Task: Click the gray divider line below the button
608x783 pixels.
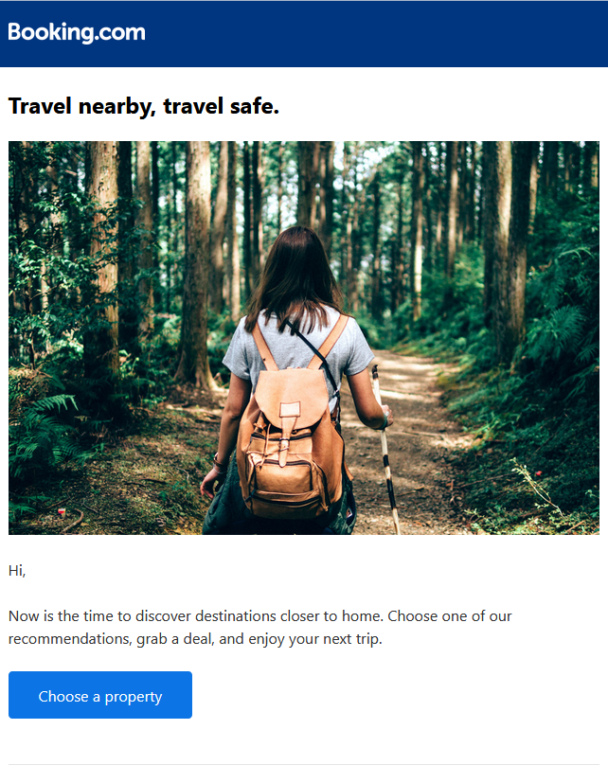Action: 304,764
